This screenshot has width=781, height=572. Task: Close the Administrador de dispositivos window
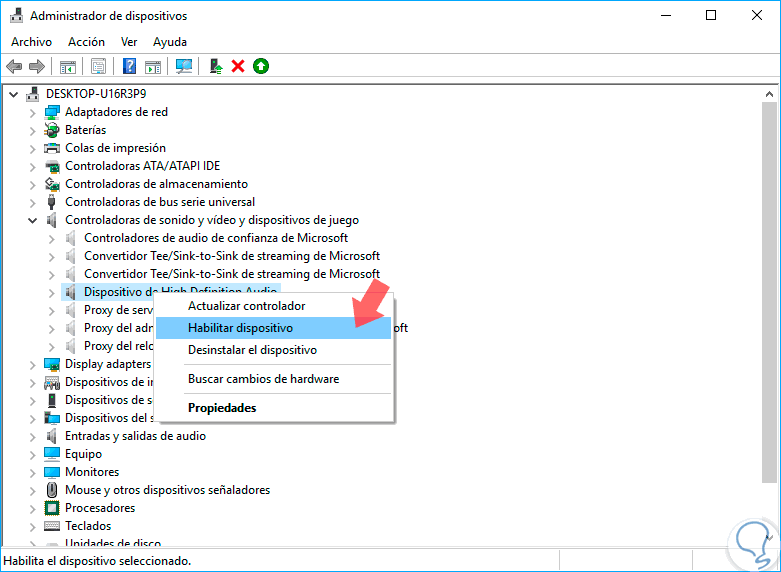757,15
